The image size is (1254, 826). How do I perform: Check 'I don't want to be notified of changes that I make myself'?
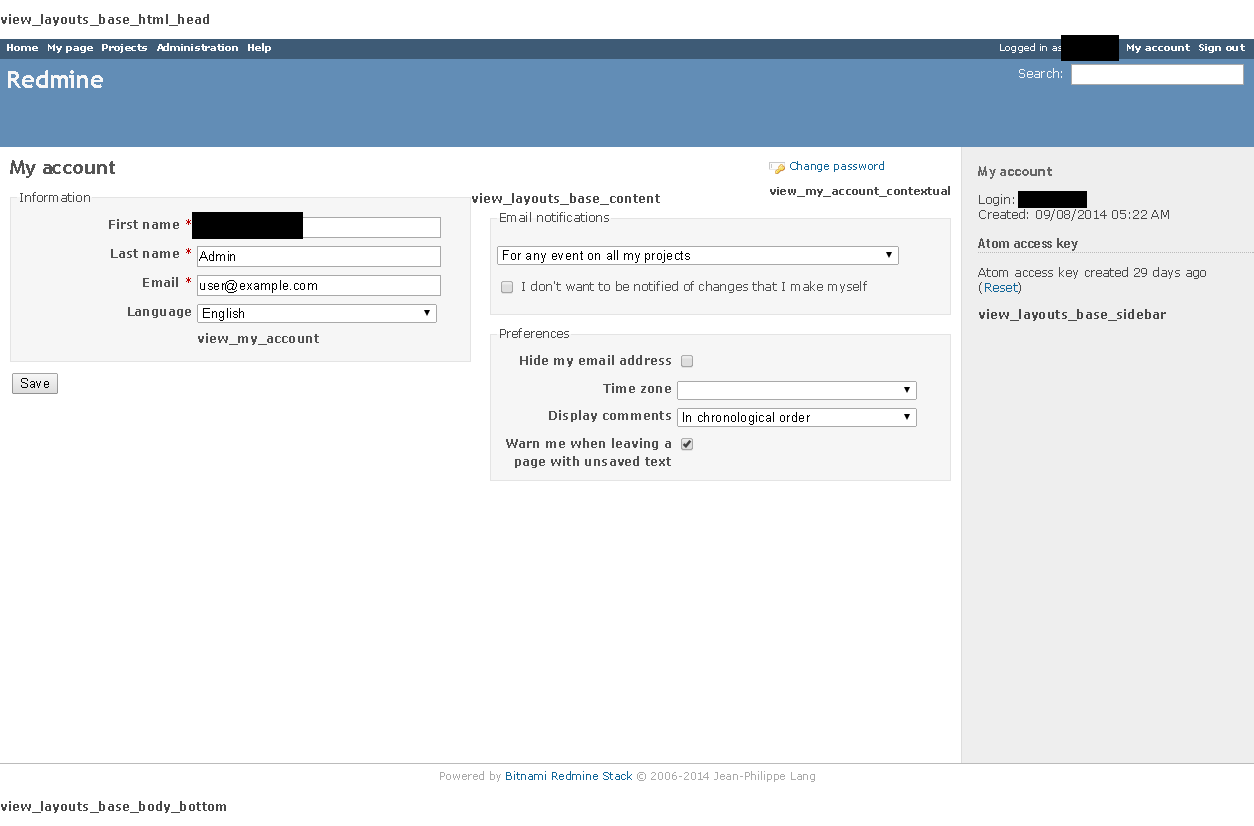point(507,286)
